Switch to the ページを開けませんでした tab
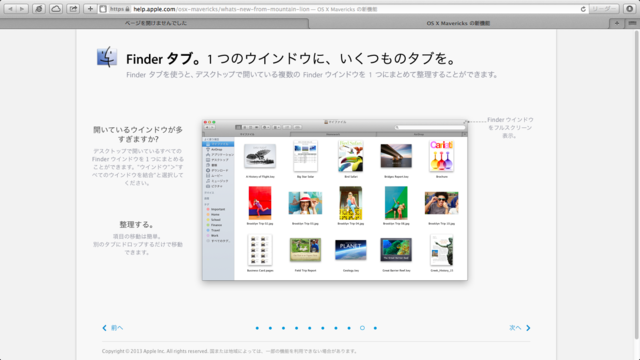640x360 pixels. (x=155, y=23)
